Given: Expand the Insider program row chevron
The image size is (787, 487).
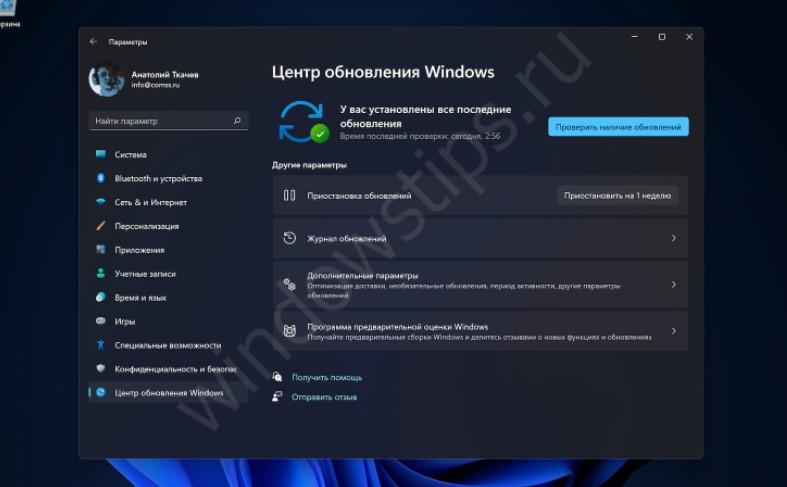Looking at the screenshot, I should pyautogui.click(x=674, y=331).
